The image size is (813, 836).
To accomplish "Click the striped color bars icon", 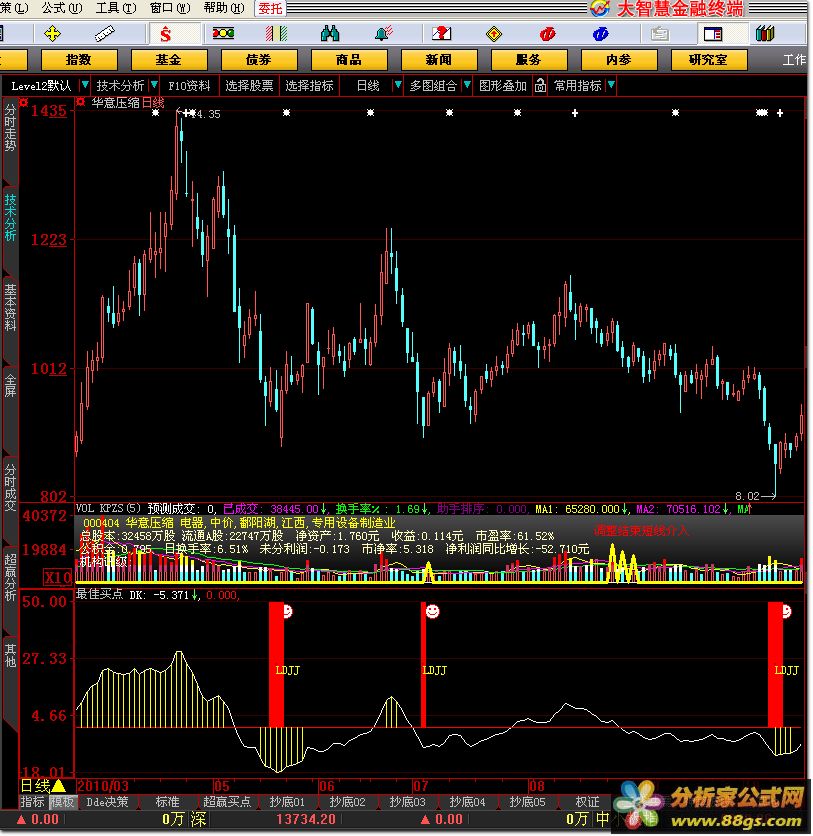I will pos(277,34).
